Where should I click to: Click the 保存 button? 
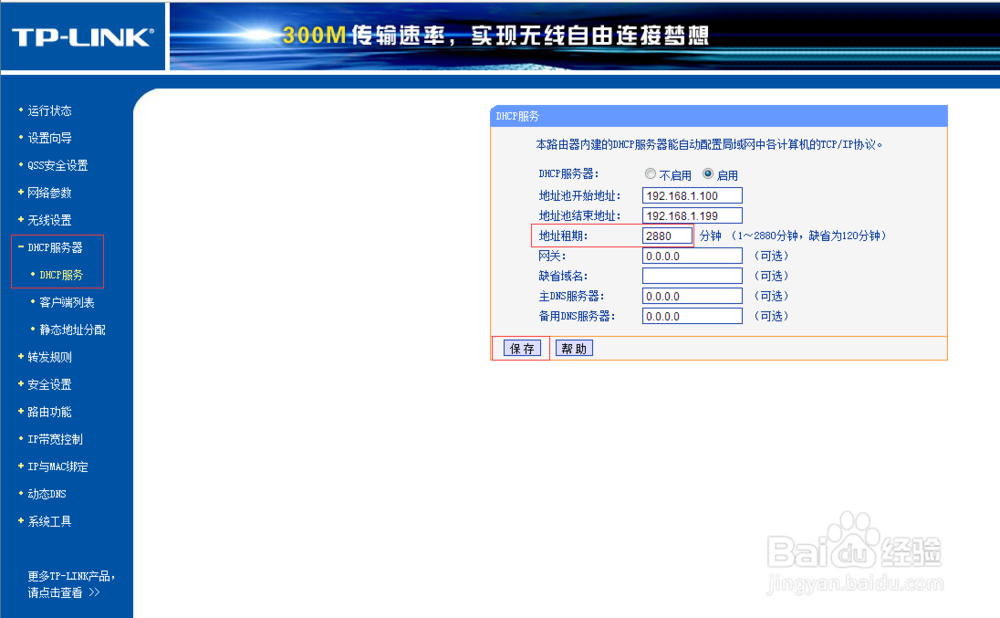pos(520,347)
